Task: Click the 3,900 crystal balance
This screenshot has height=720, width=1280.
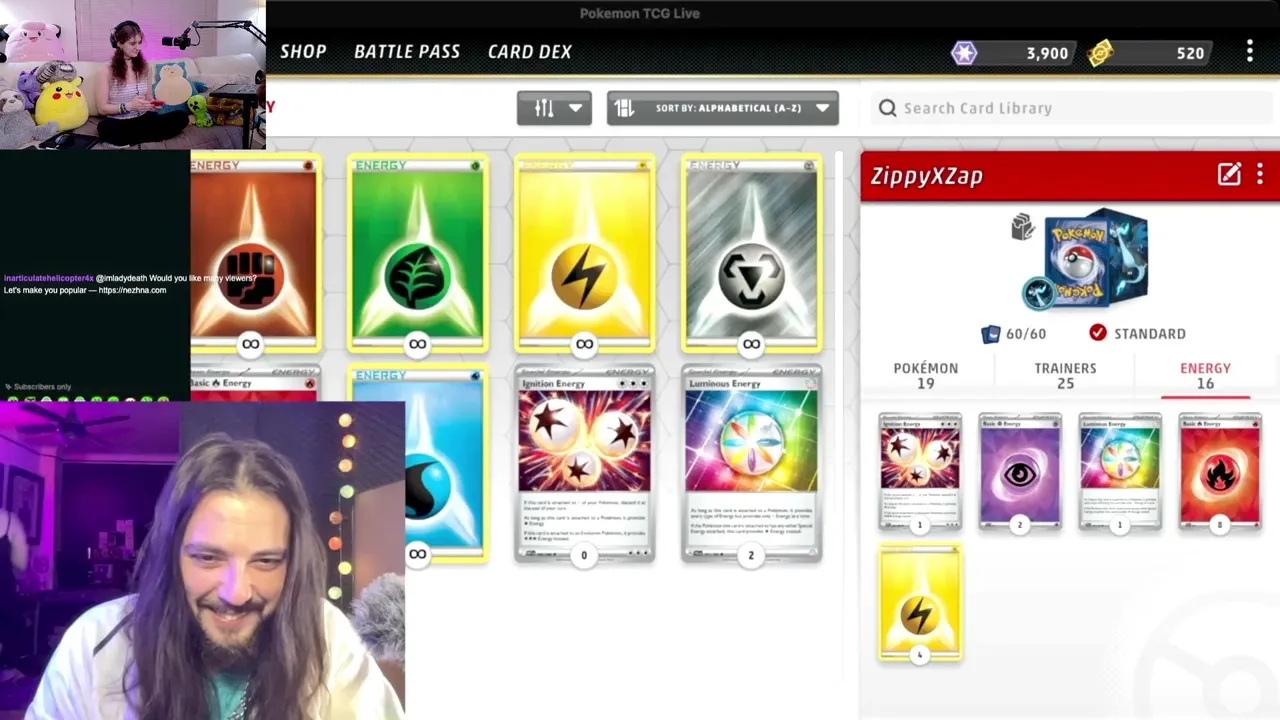Action: [1047, 53]
